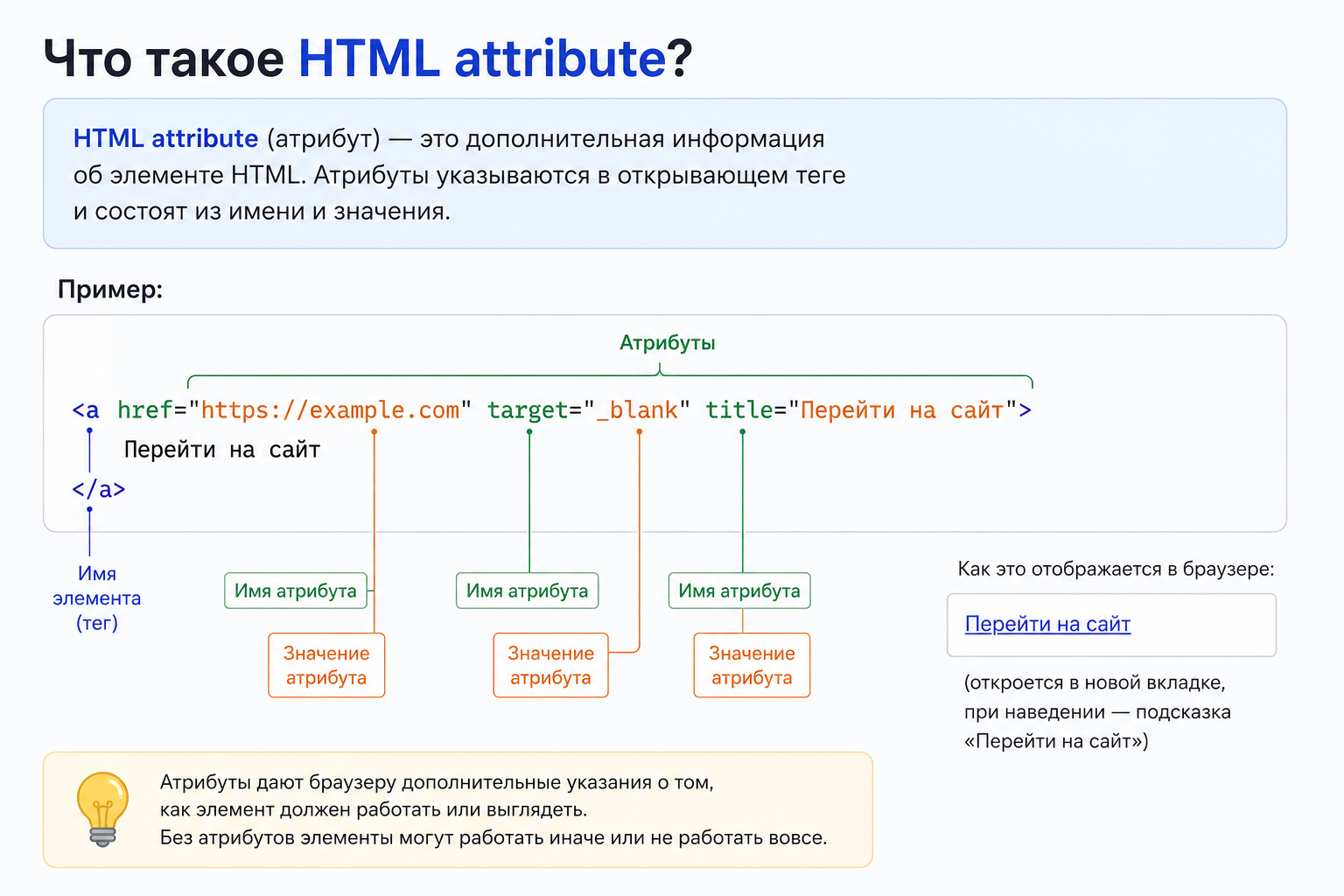Click the green "Атрибуты" bracket label

pyautogui.click(x=668, y=343)
